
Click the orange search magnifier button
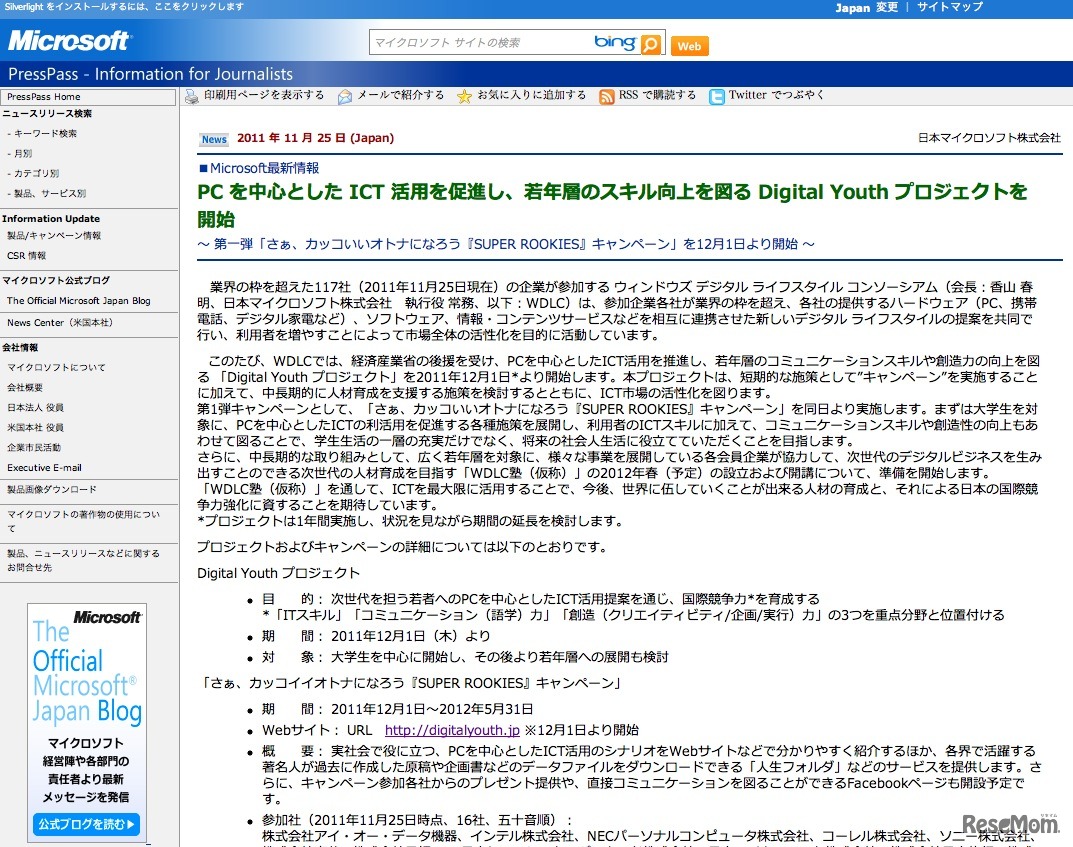click(x=651, y=43)
